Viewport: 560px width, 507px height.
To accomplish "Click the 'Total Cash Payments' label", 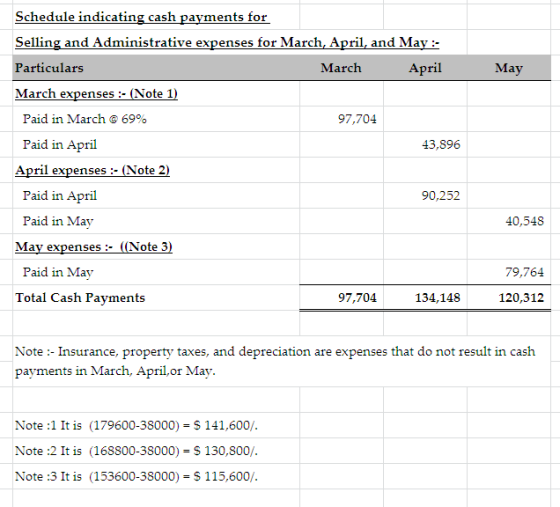I will coord(80,298).
